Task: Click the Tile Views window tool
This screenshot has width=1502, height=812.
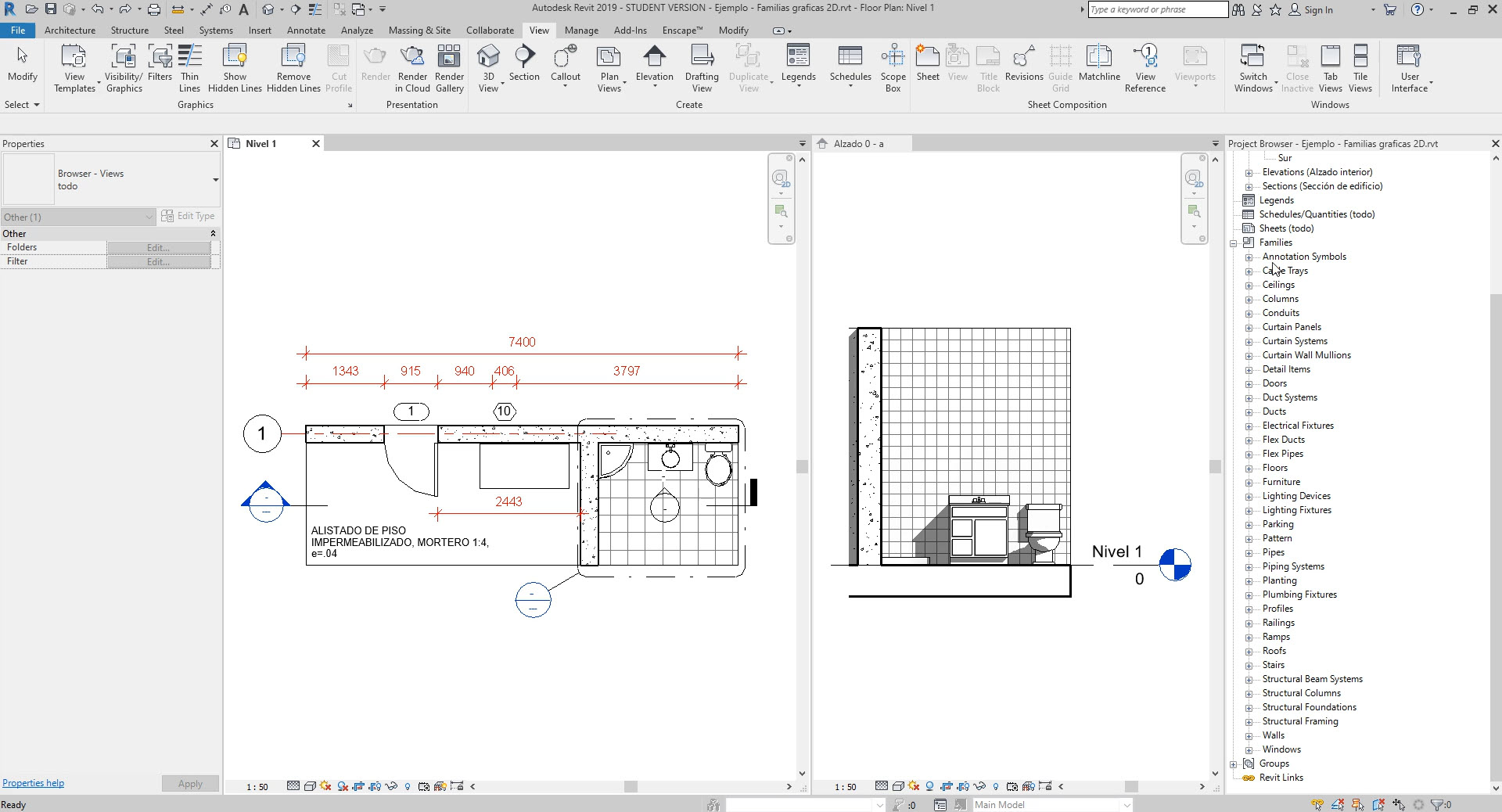Action: click(1360, 69)
